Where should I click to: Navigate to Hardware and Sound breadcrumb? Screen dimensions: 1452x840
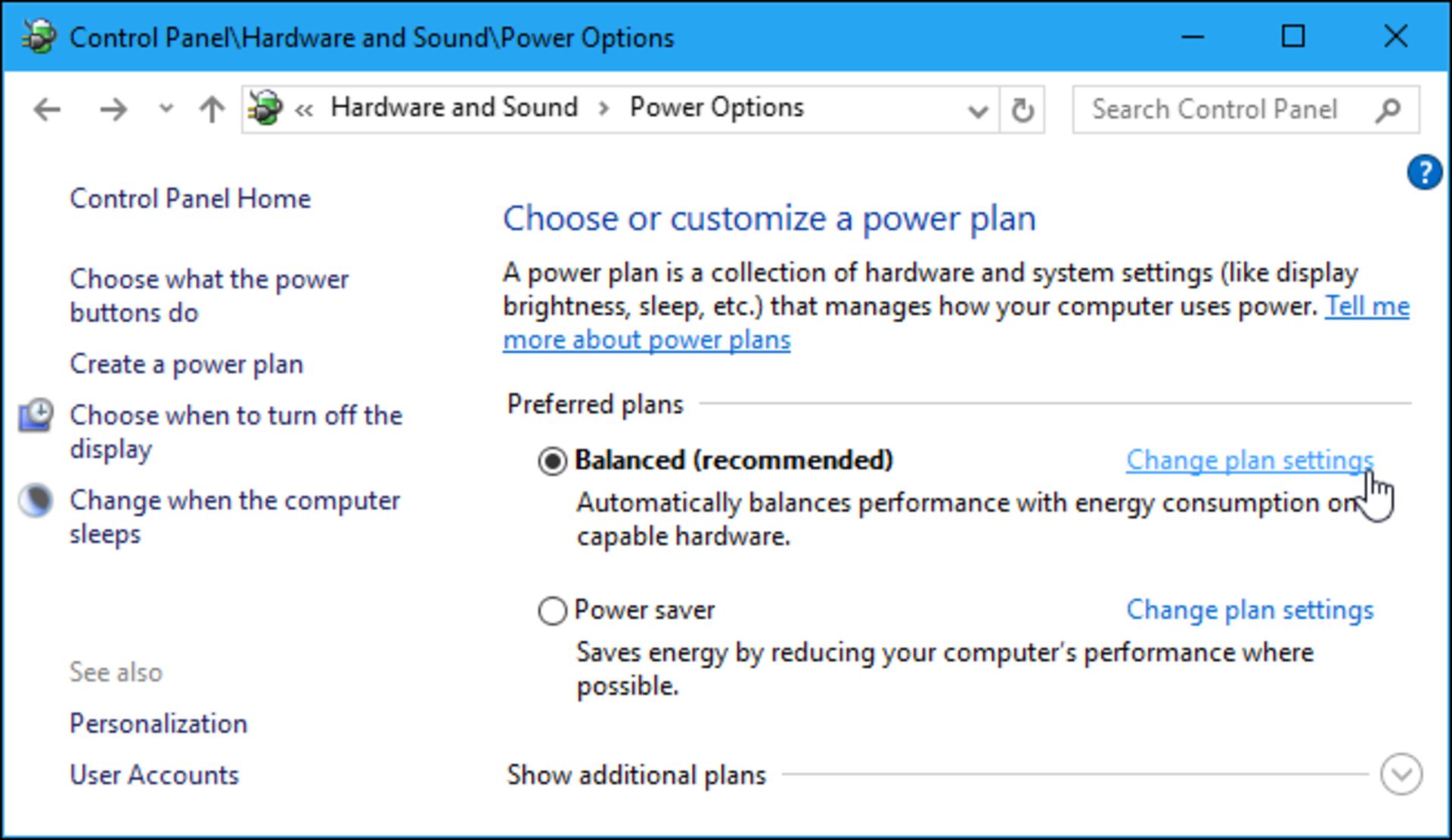click(x=452, y=107)
